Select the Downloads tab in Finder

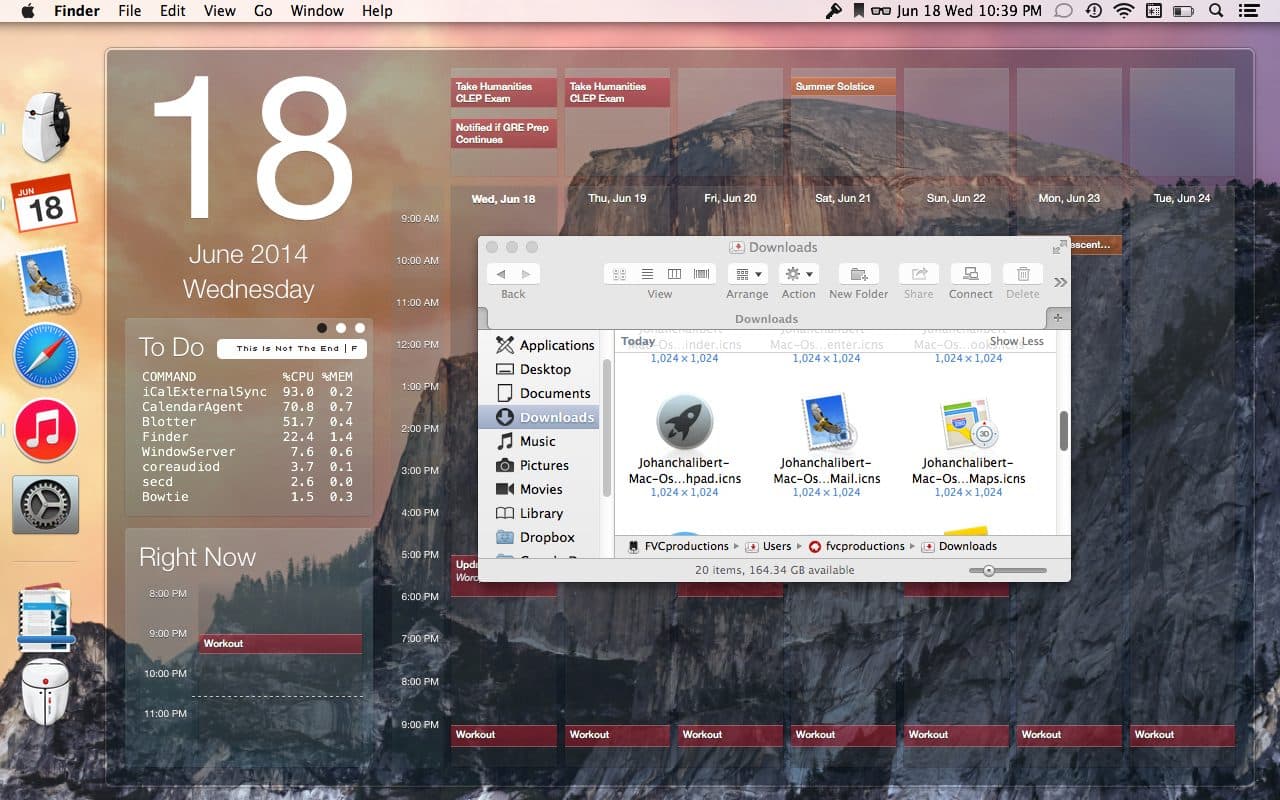click(x=766, y=319)
